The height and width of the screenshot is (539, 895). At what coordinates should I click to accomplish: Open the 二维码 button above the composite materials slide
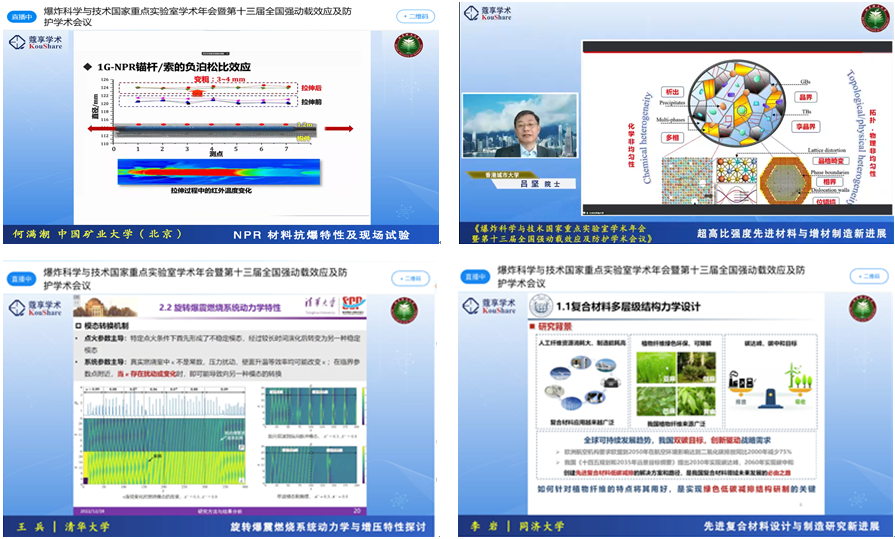coord(865,277)
